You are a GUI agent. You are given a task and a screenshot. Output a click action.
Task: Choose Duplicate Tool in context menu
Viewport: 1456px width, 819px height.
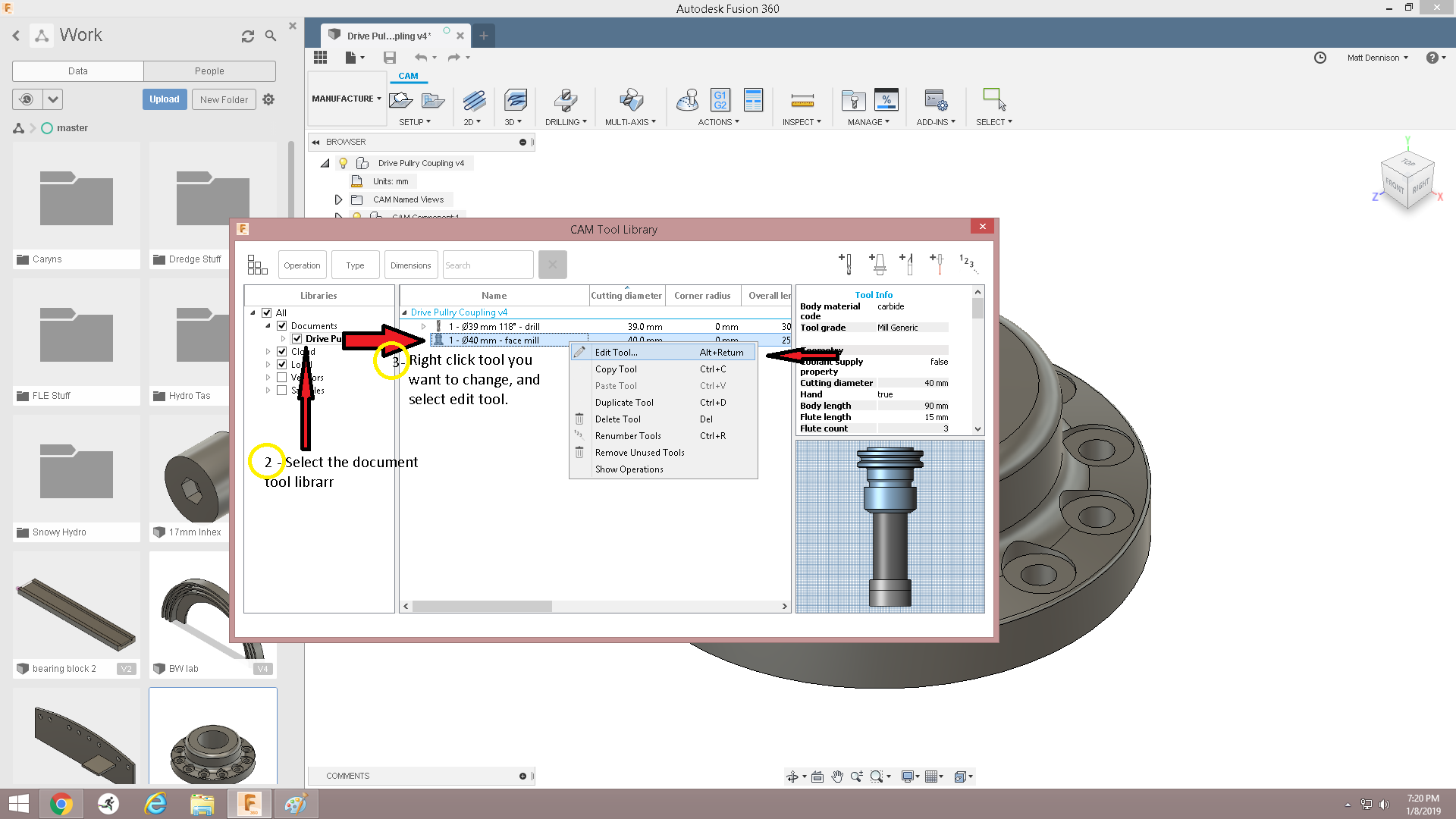[663, 403]
